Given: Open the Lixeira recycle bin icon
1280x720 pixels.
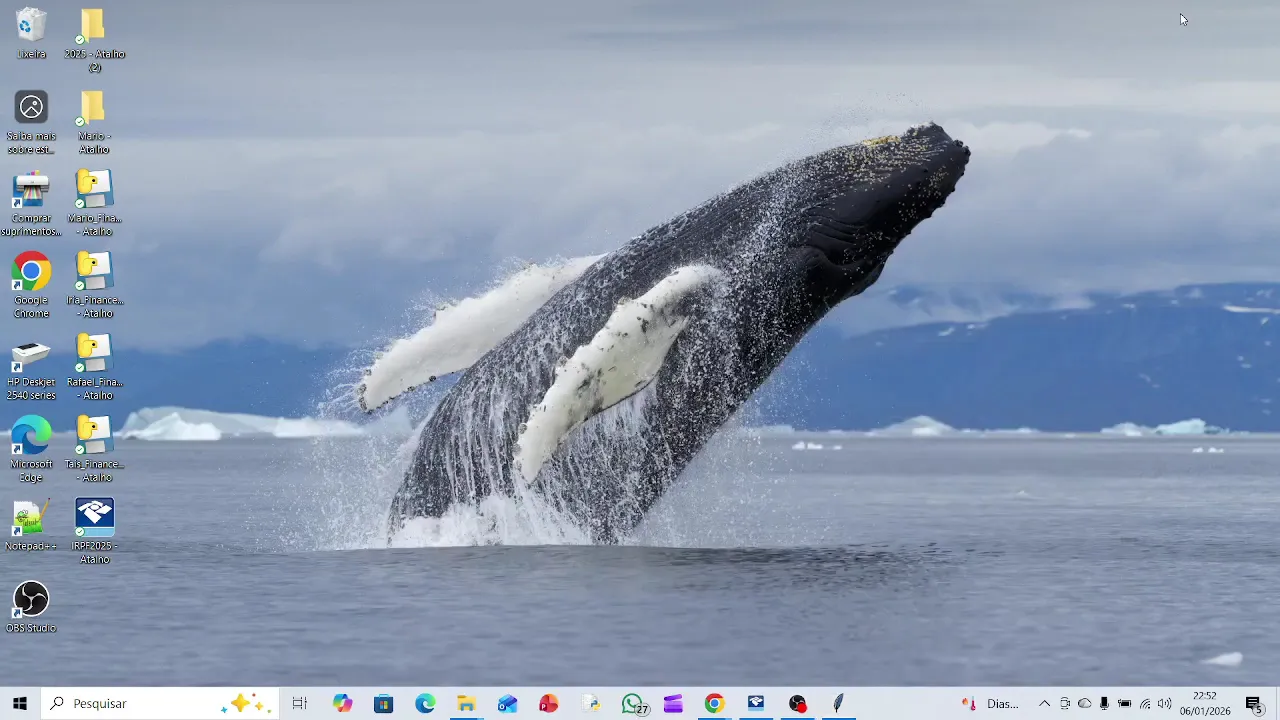Looking at the screenshot, I should coord(31,33).
